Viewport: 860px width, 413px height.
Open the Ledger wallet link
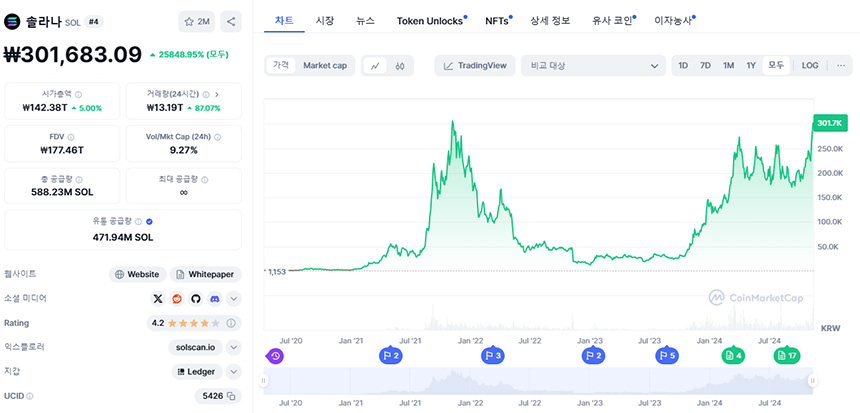(x=197, y=371)
